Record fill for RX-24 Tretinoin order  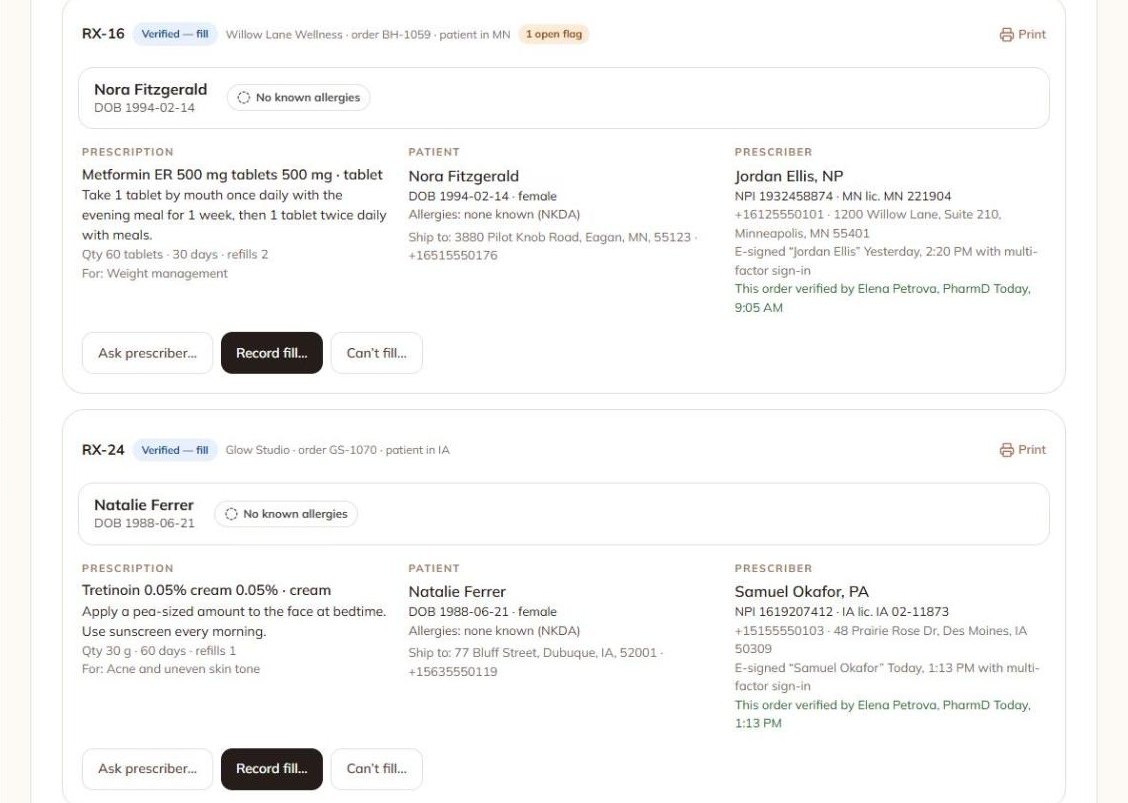point(272,768)
